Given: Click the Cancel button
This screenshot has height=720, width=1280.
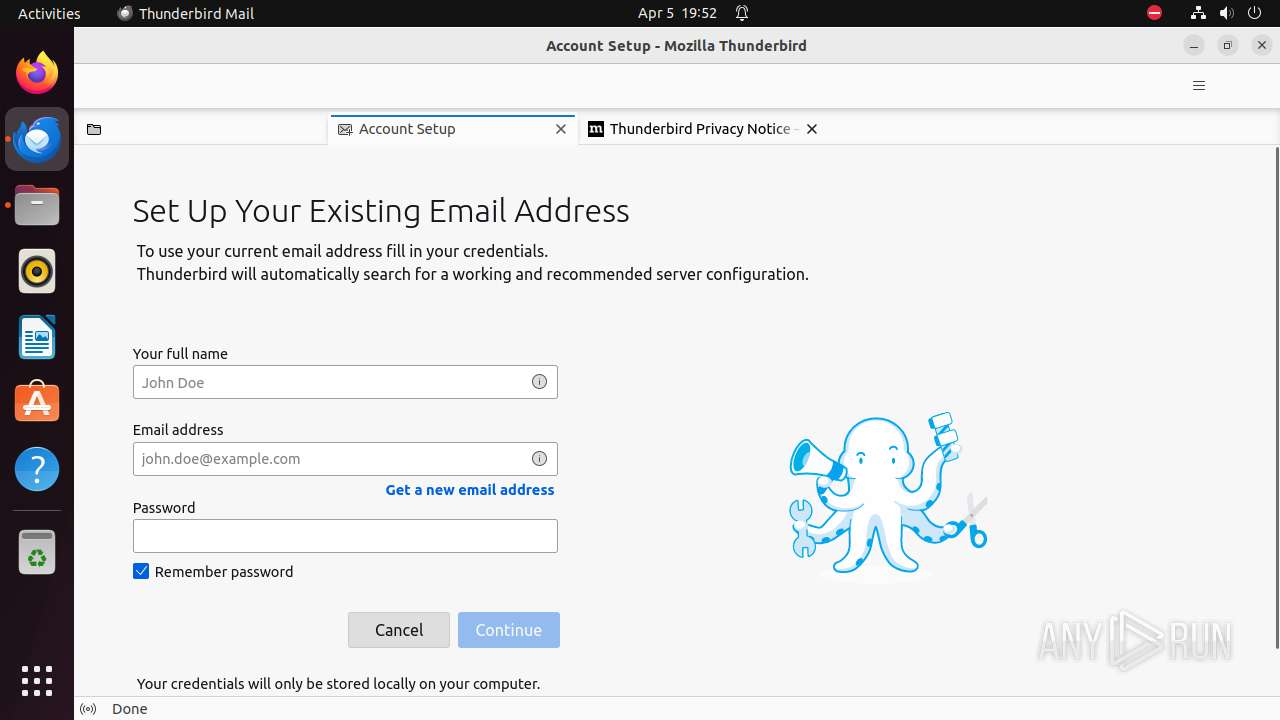Looking at the screenshot, I should (399, 630).
